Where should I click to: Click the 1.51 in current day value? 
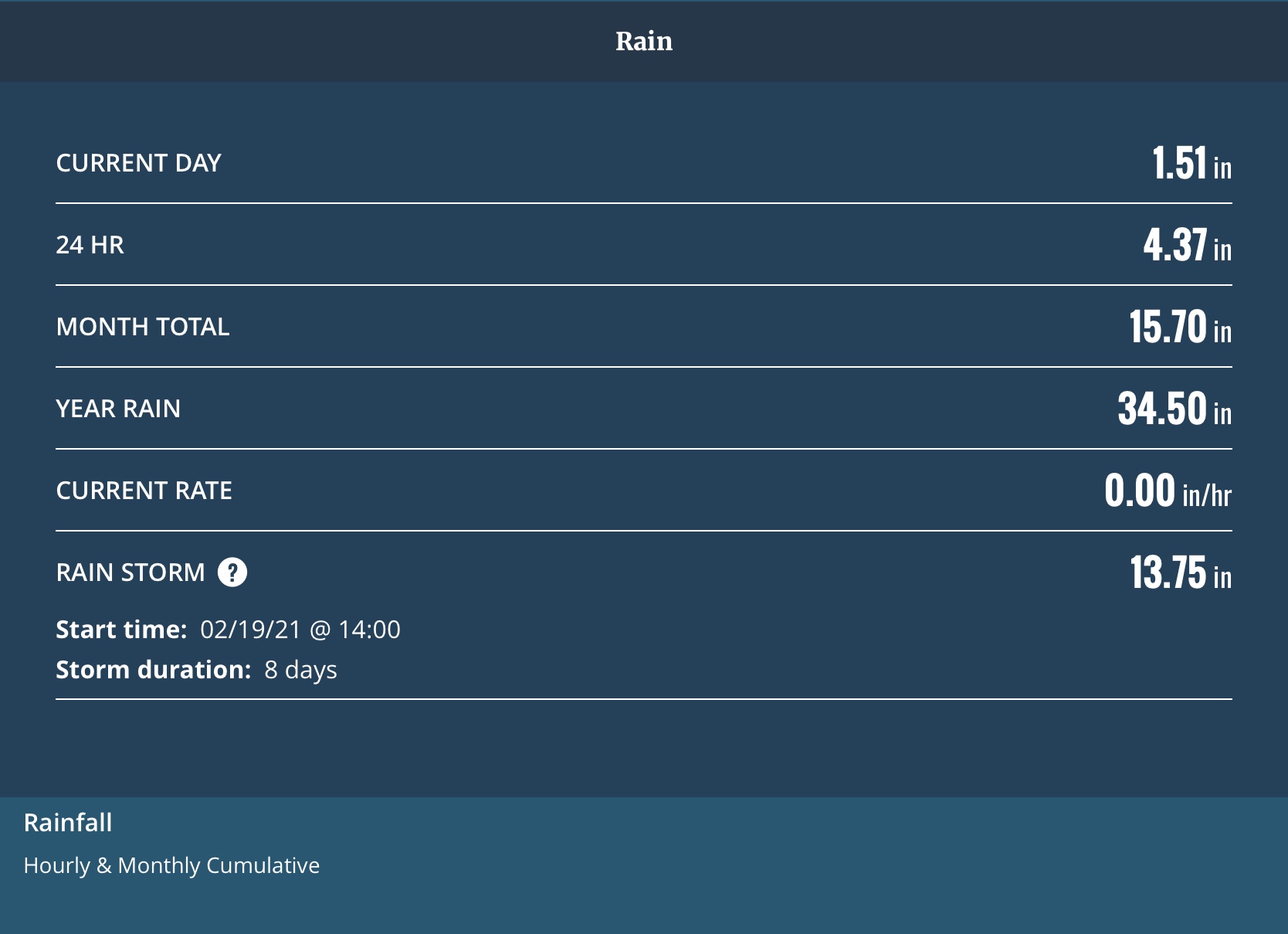(x=1191, y=163)
